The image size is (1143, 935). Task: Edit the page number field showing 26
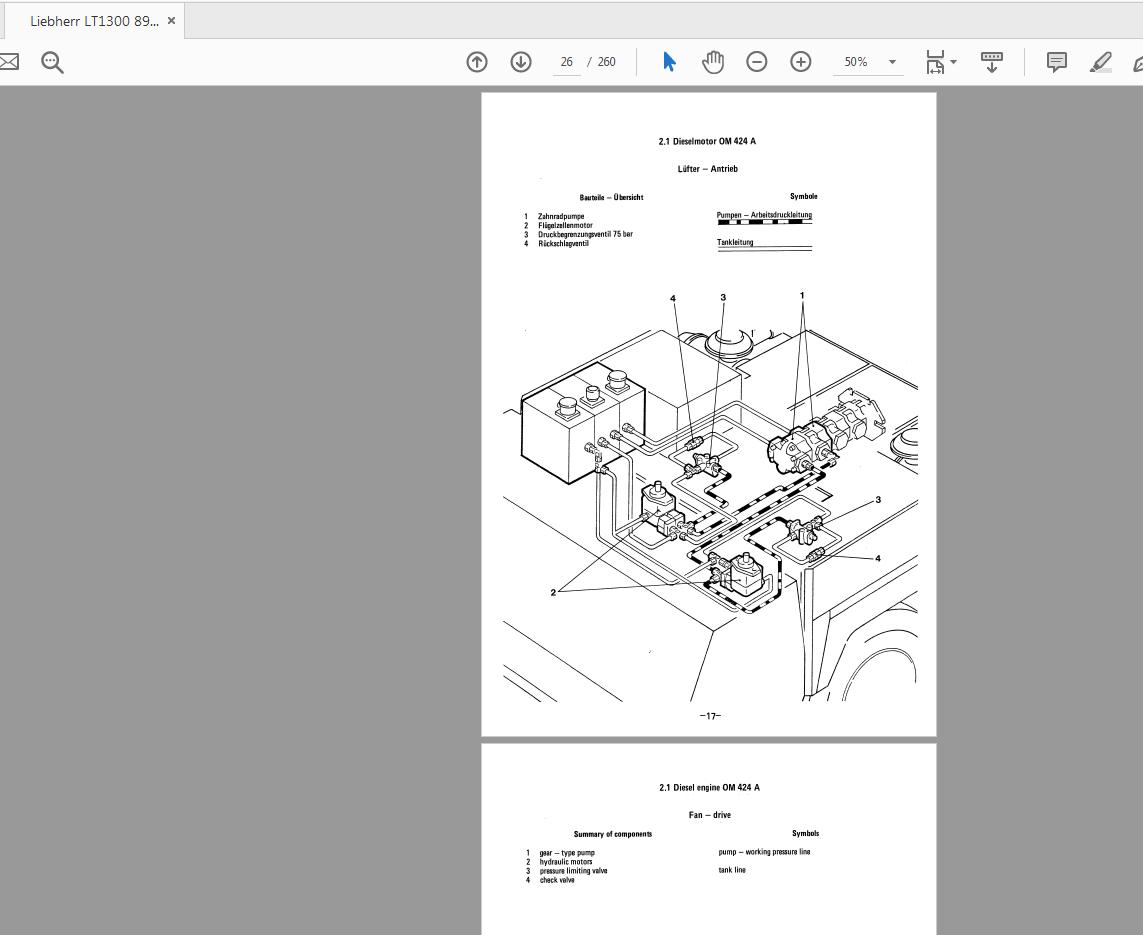[566, 61]
